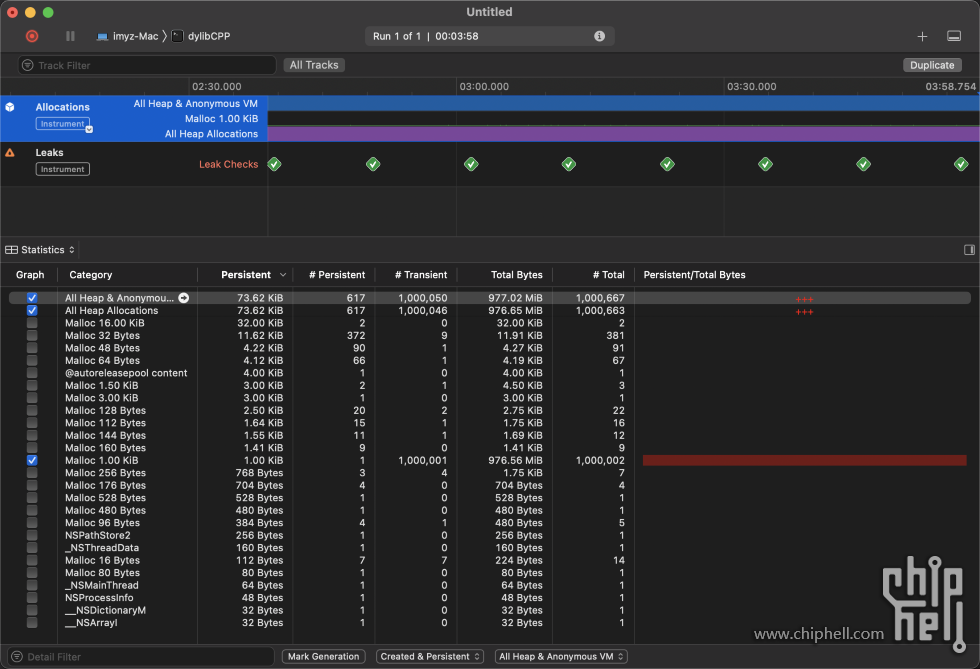
Task: Click the first Leak Check marker
Action: click(x=274, y=164)
